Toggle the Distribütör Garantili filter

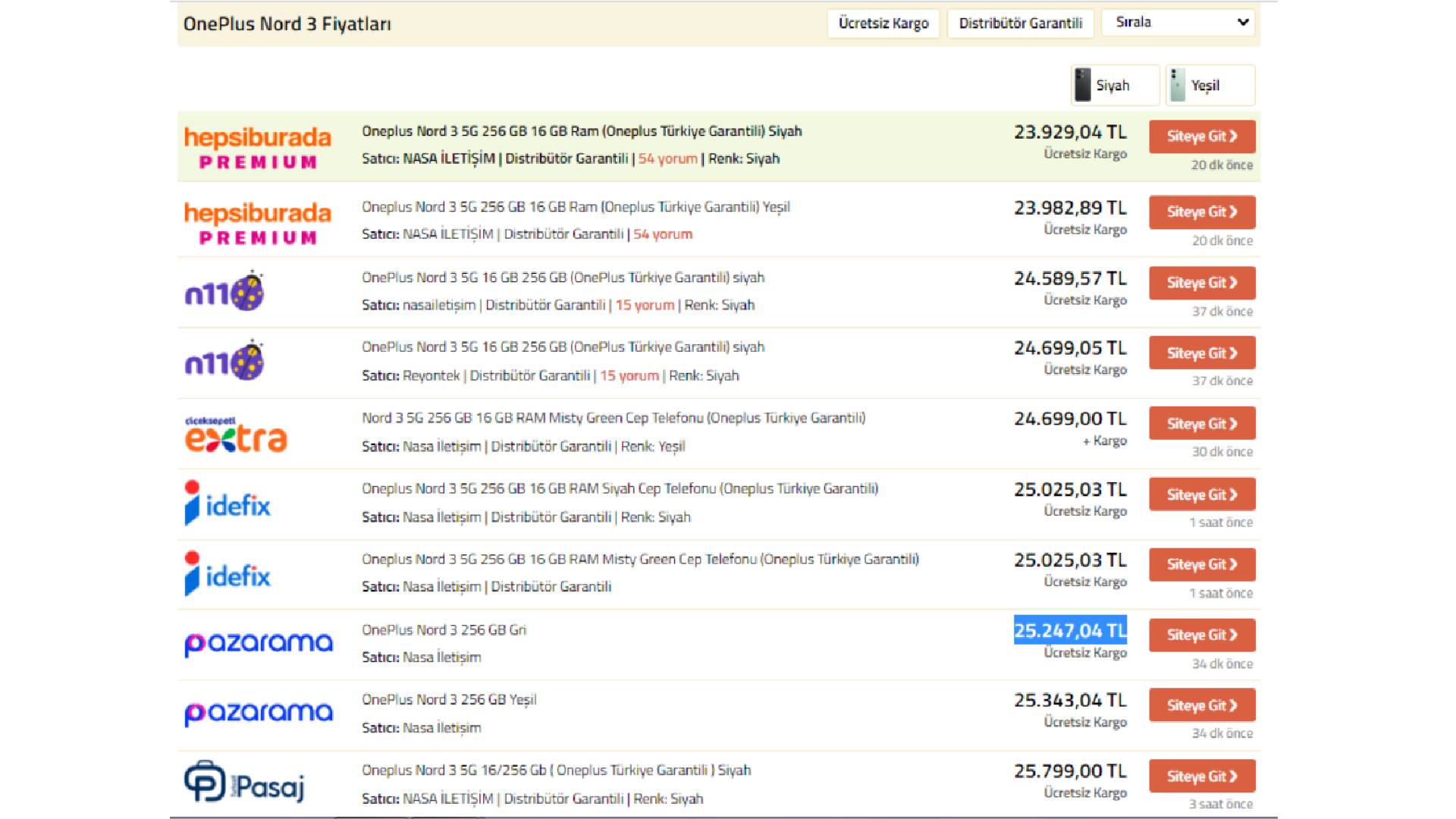(1020, 24)
